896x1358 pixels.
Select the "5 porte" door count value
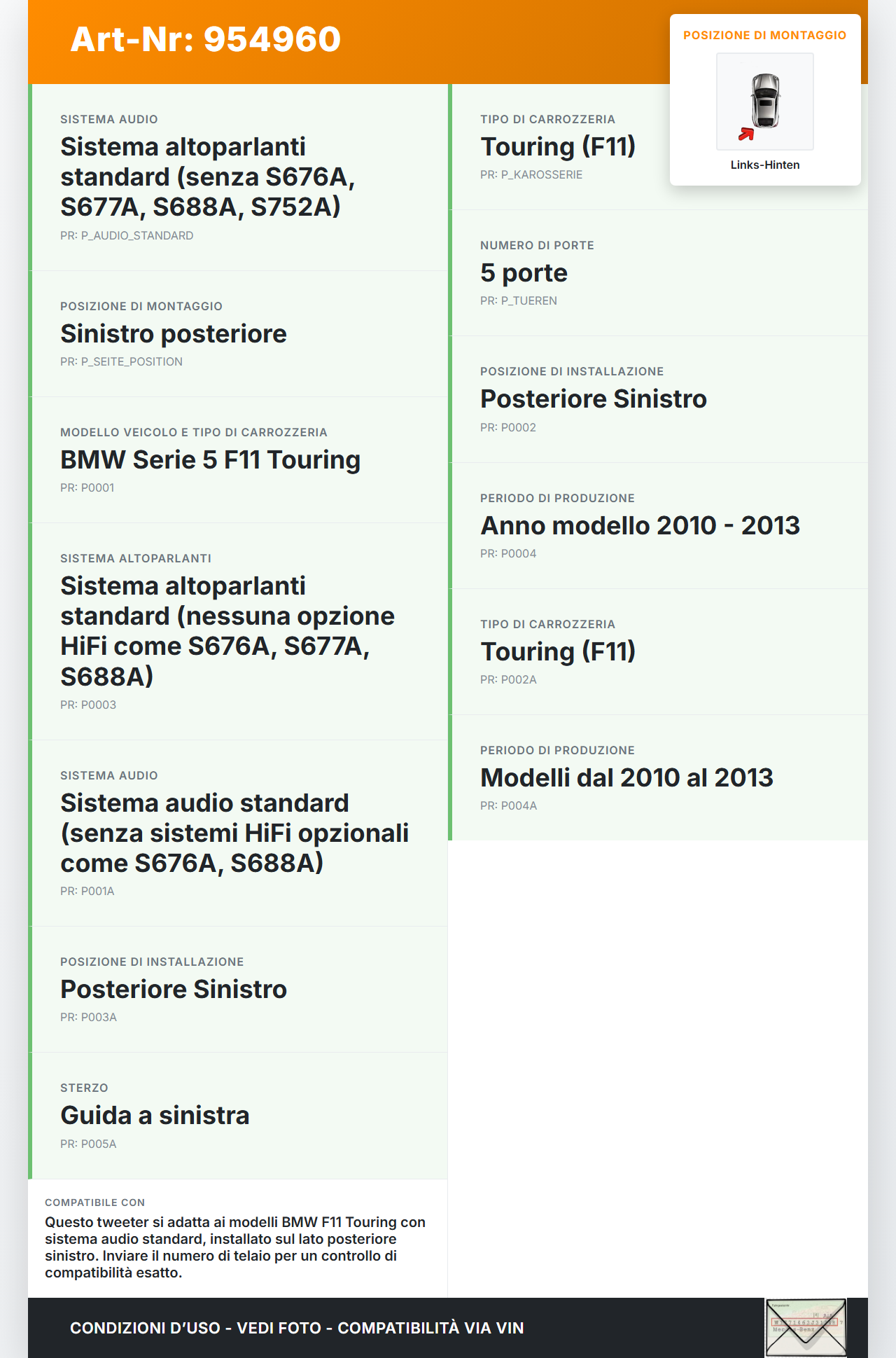pos(524,273)
